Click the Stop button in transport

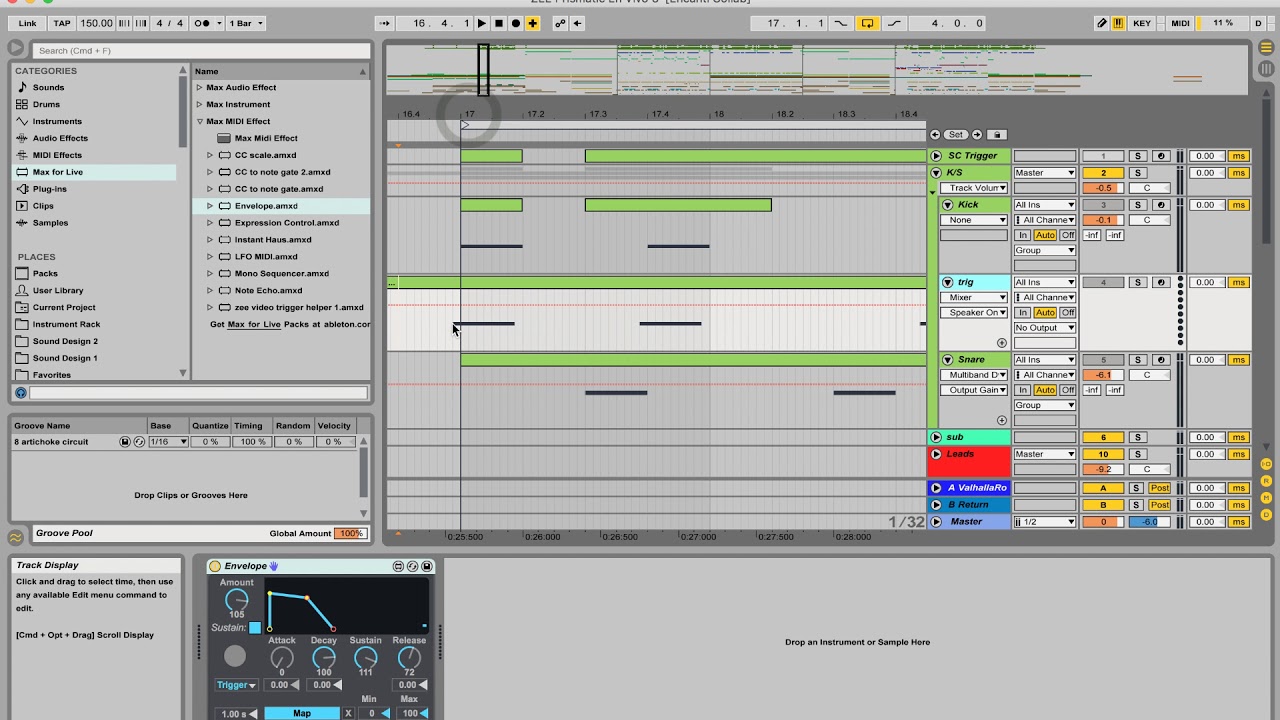(499, 23)
